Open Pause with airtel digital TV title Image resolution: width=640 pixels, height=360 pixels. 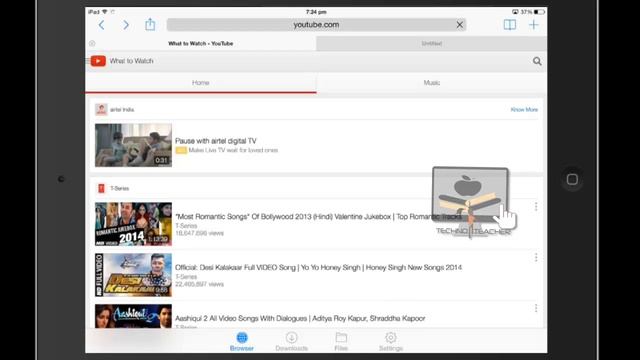point(216,141)
